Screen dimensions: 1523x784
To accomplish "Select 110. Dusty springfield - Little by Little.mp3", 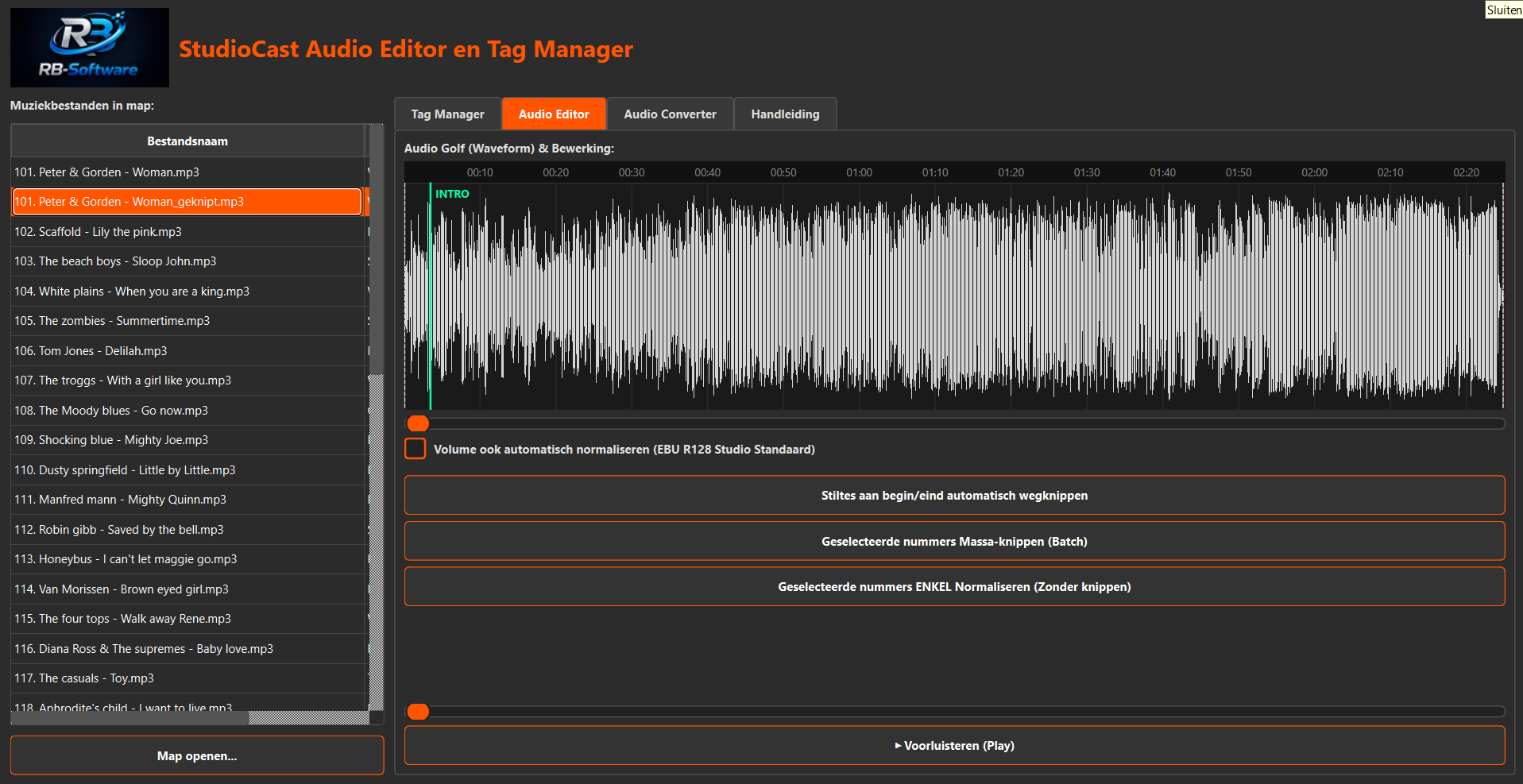I will click(x=187, y=469).
